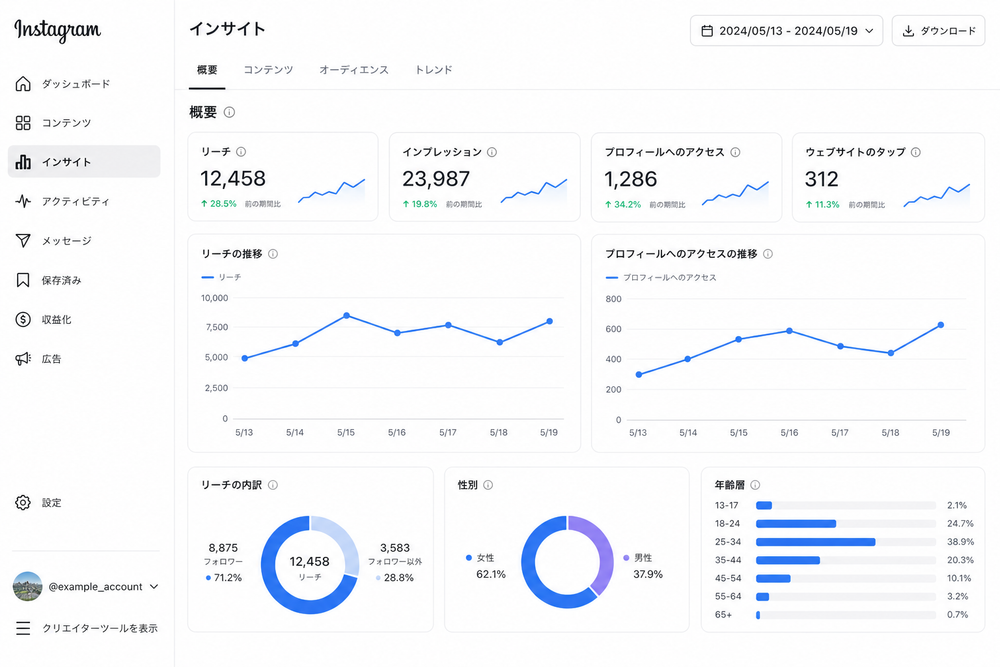Click 12,458 reach value
The width and height of the screenshot is (1000, 667).
[x=233, y=179]
